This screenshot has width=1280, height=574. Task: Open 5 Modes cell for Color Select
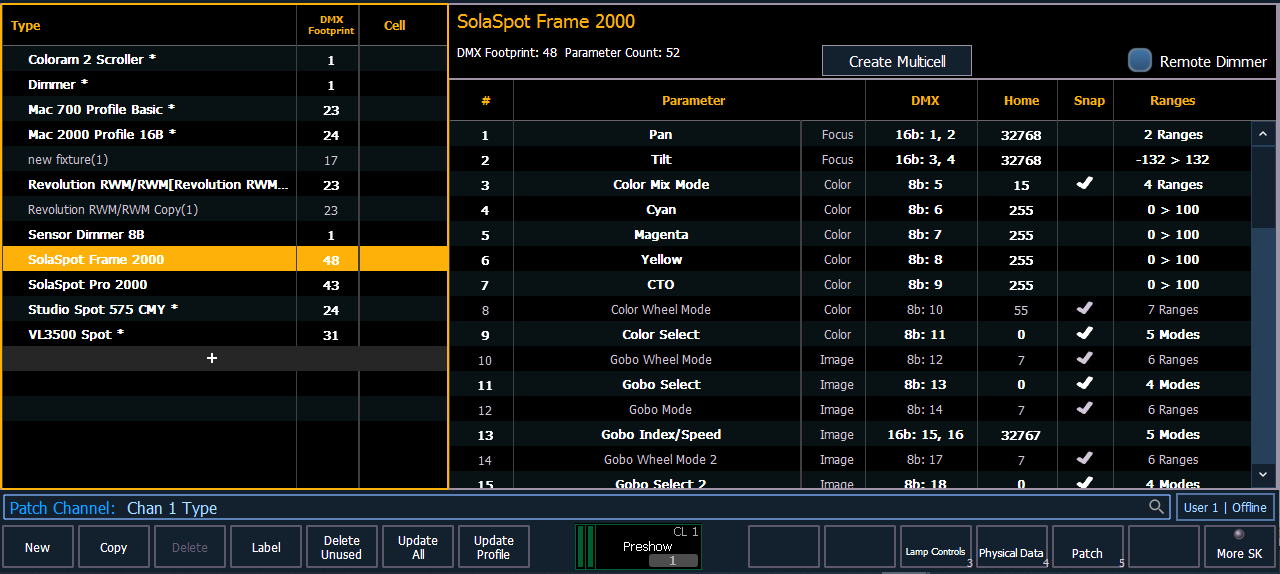pyautogui.click(x=1180, y=334)
